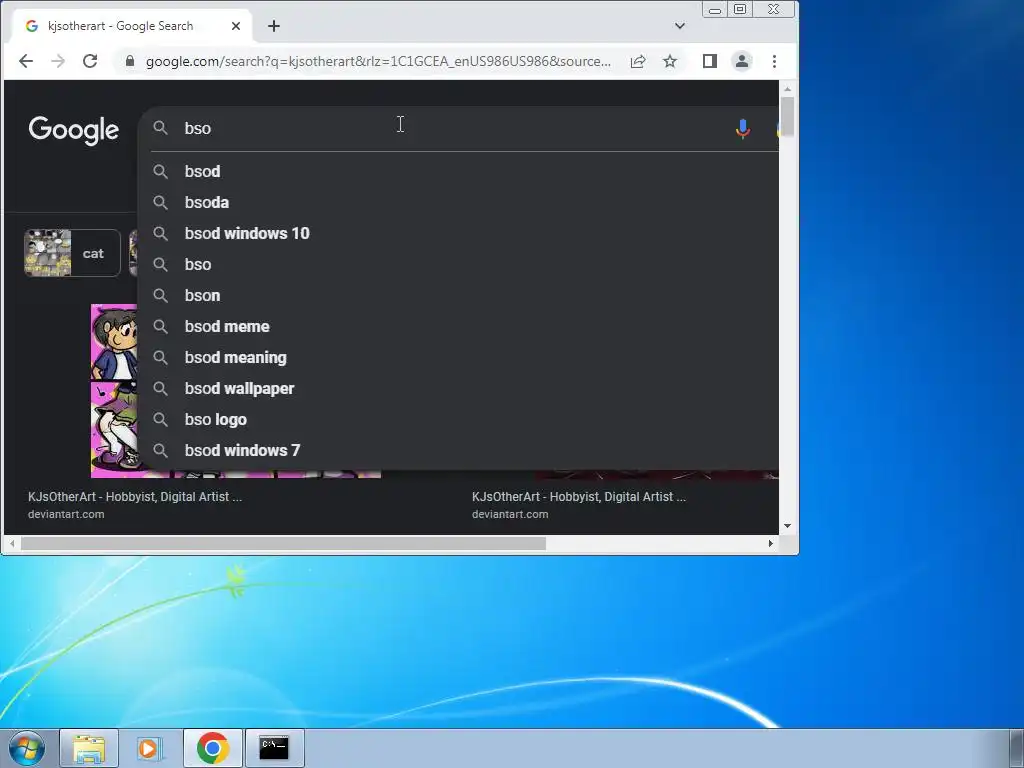Open the Command Prompt taskbar icon

pos(274,748)
